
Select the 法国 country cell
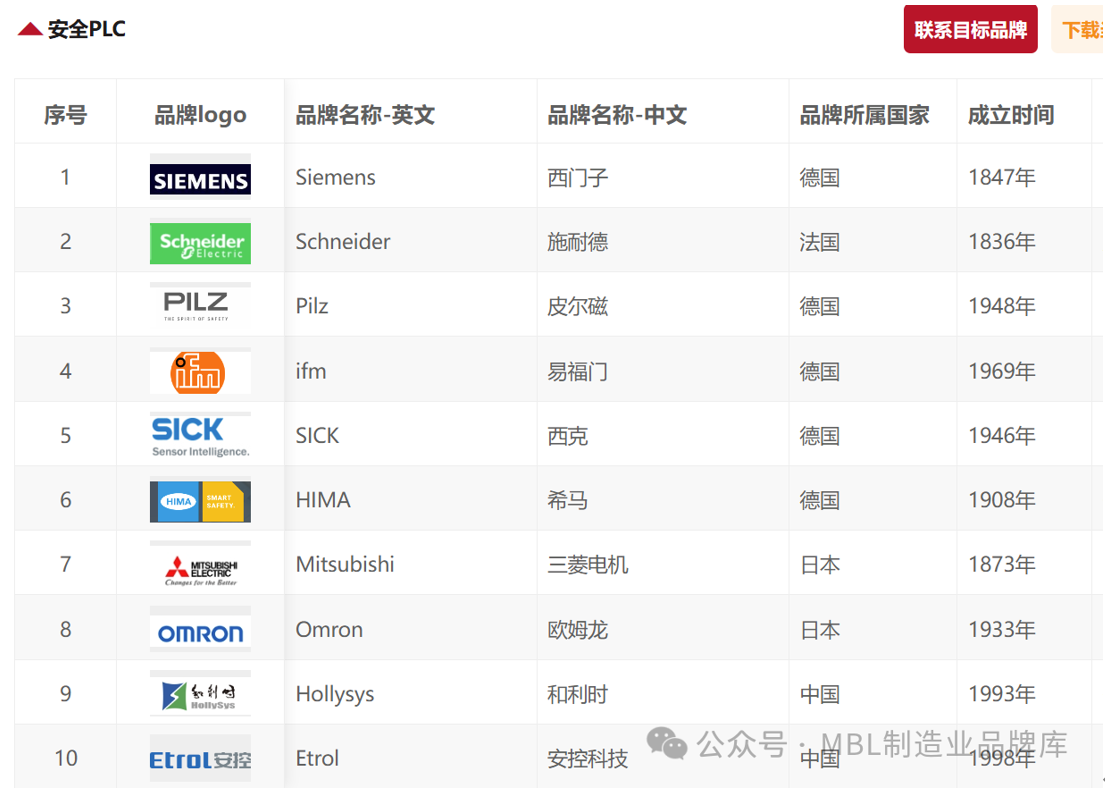pyautogui.click(x=873, y=242)
